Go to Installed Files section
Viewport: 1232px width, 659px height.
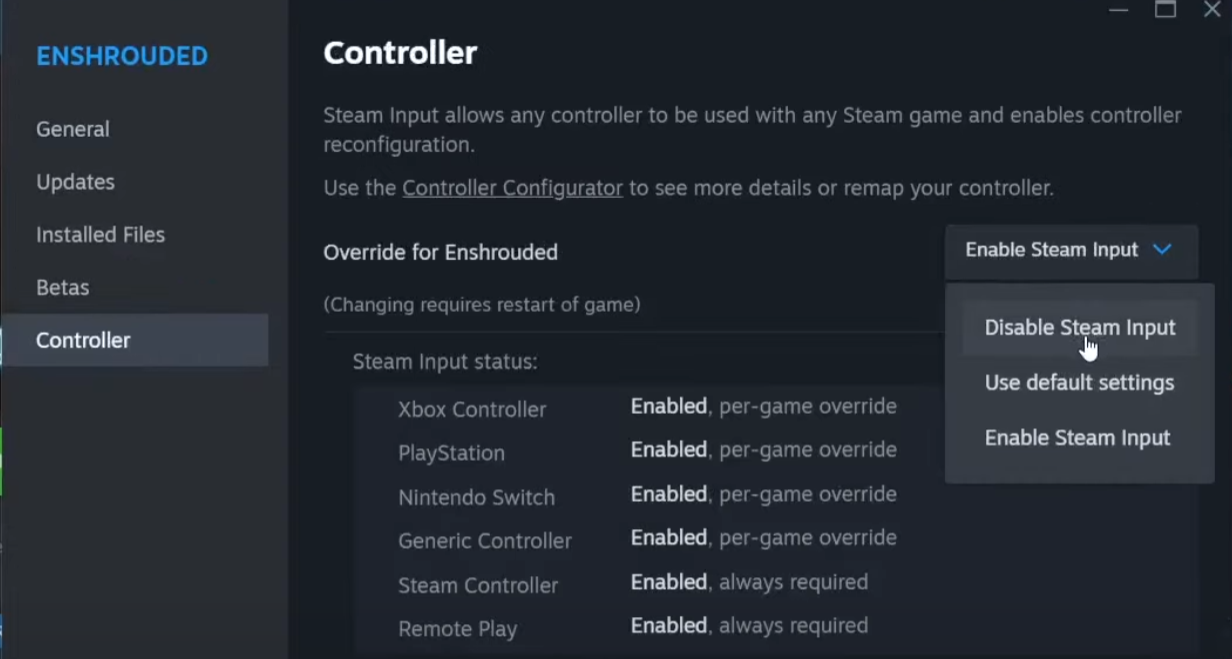pos(101,235)
